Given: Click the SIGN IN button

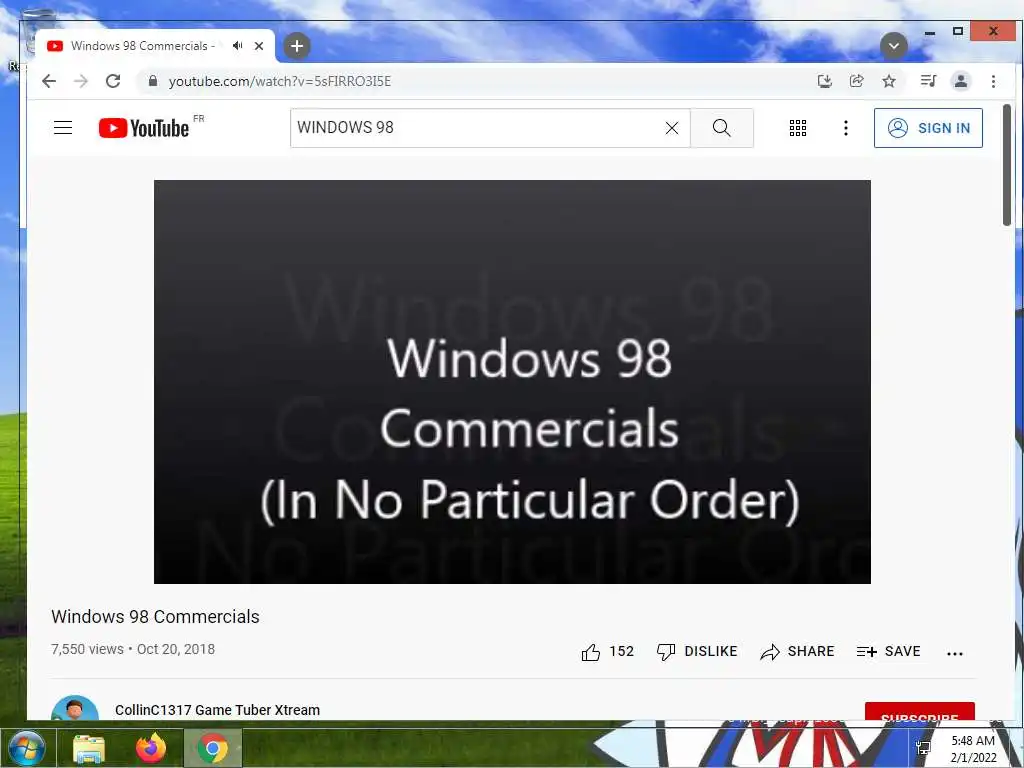Looking at the screenshot, I should [928, 128].
